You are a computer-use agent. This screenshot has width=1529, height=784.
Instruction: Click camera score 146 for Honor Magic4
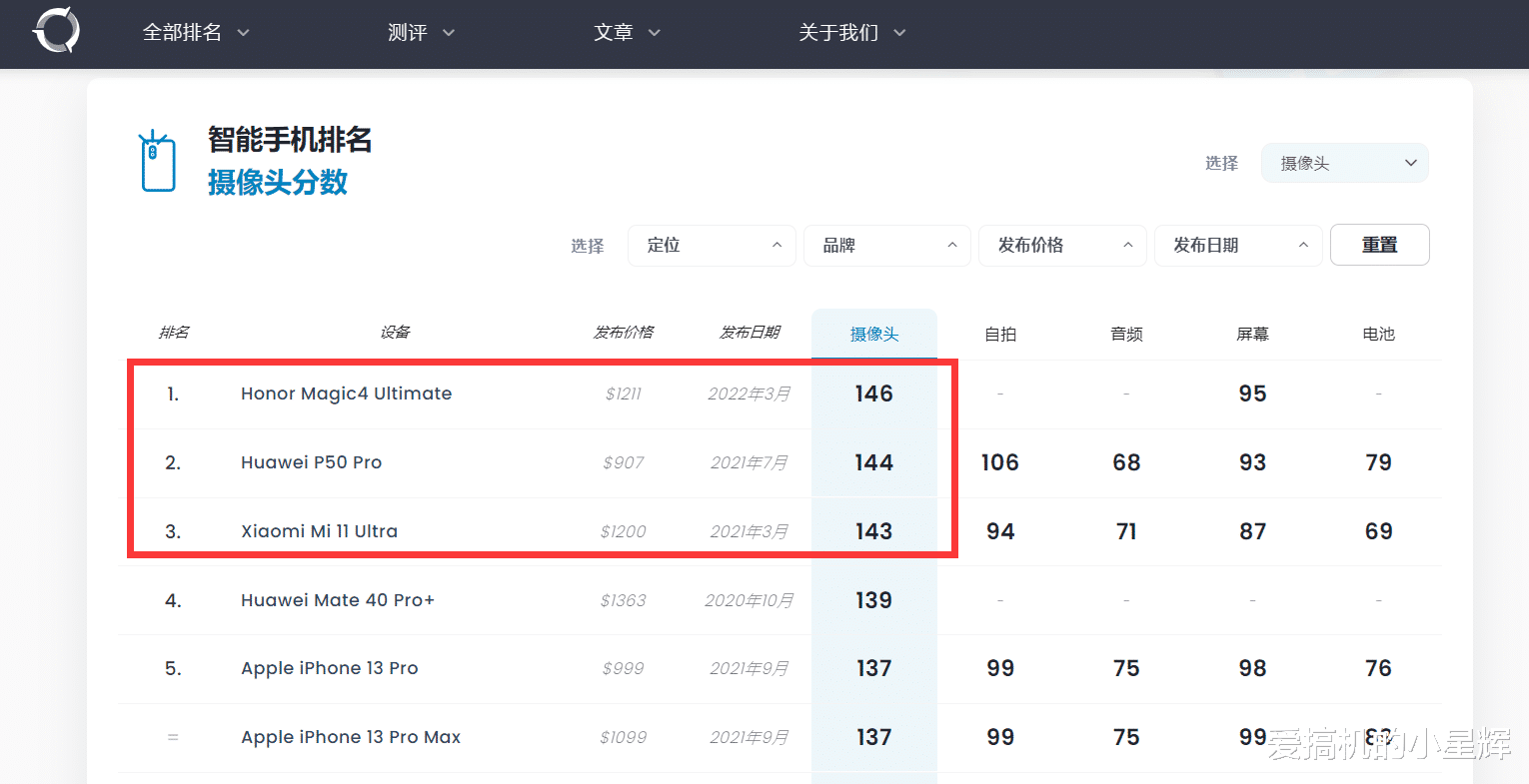click(x=874, y=393)
